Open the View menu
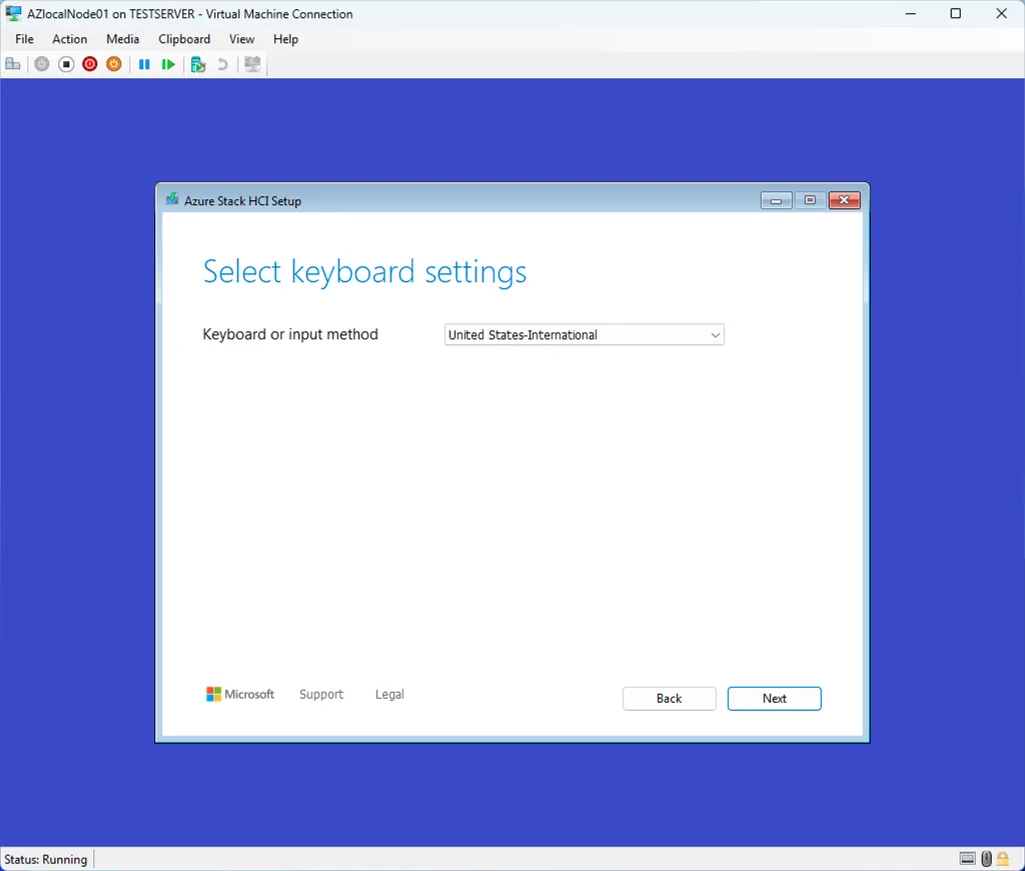This screenshot has height=871, width=1025. [241, 39]
